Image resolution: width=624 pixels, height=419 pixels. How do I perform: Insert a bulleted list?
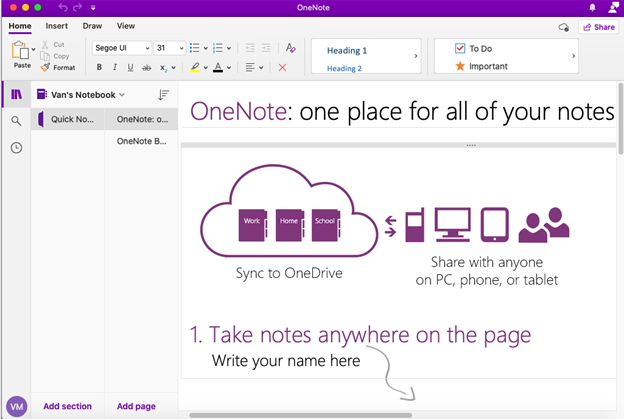(194, 48)
